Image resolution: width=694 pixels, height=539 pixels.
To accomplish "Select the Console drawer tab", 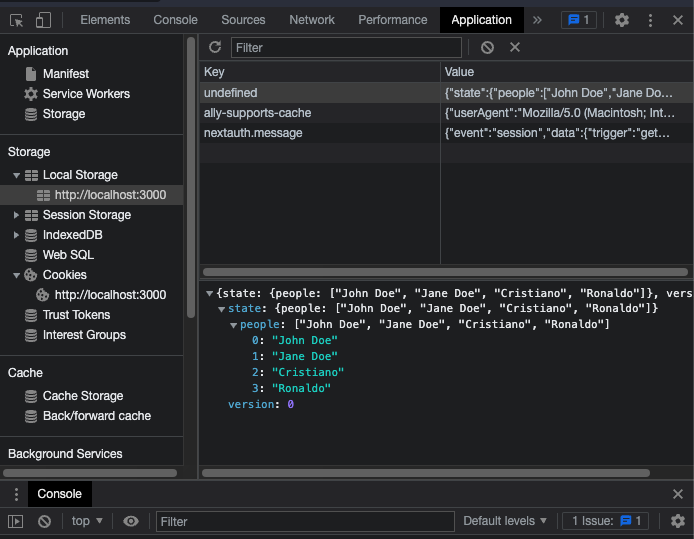I will coord(60,494).
